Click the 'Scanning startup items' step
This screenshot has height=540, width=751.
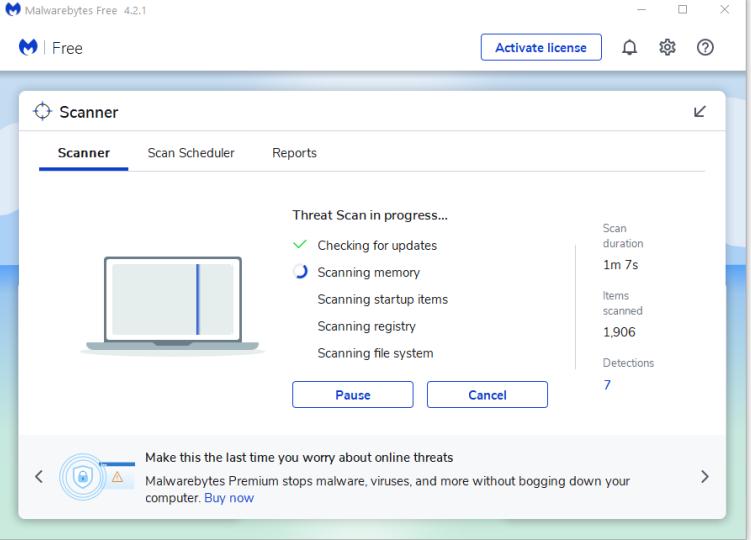coord(383,299)
